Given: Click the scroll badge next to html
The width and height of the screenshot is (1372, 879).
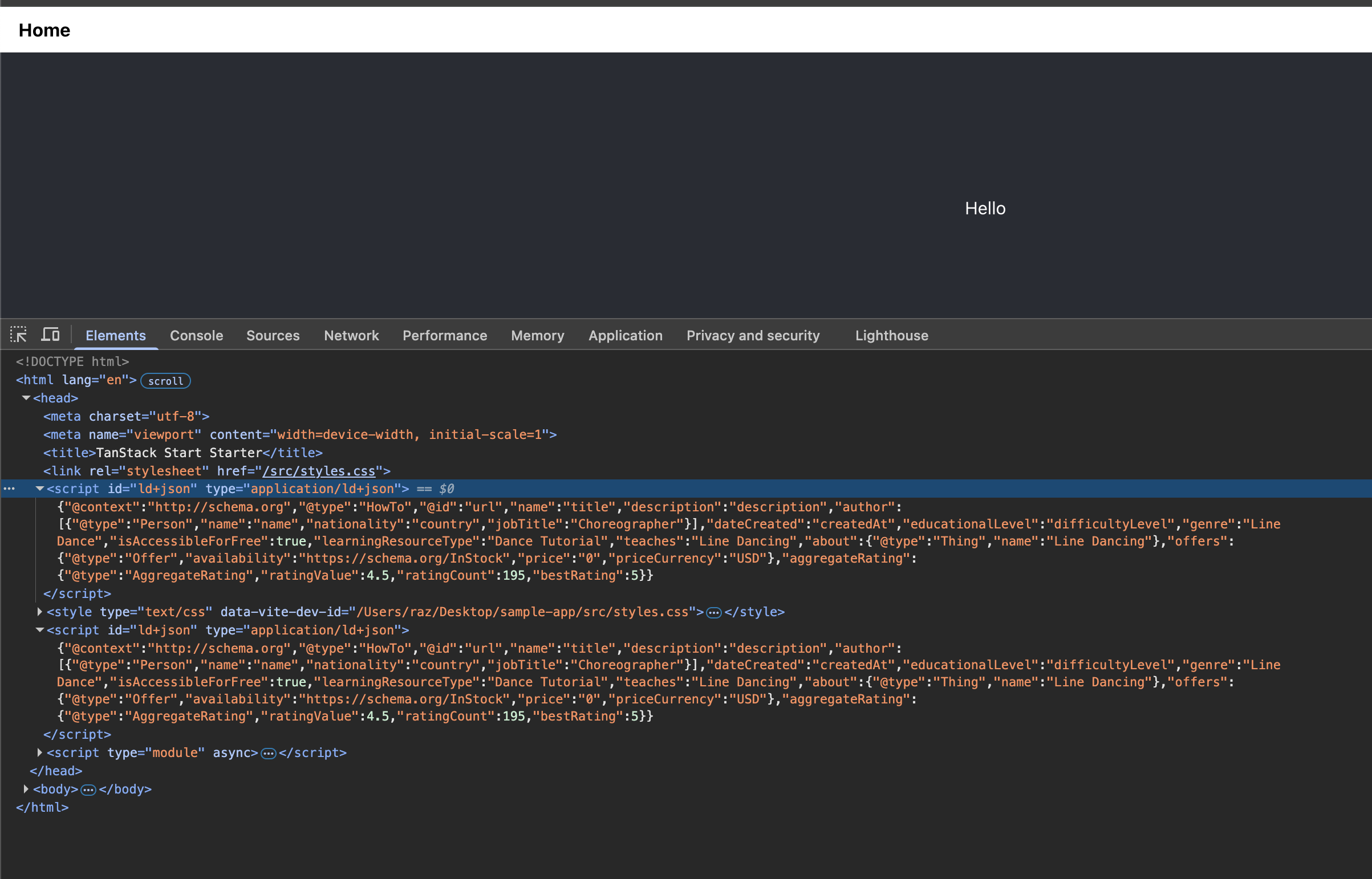Looking at the screenshot, I should coord(165,381).
